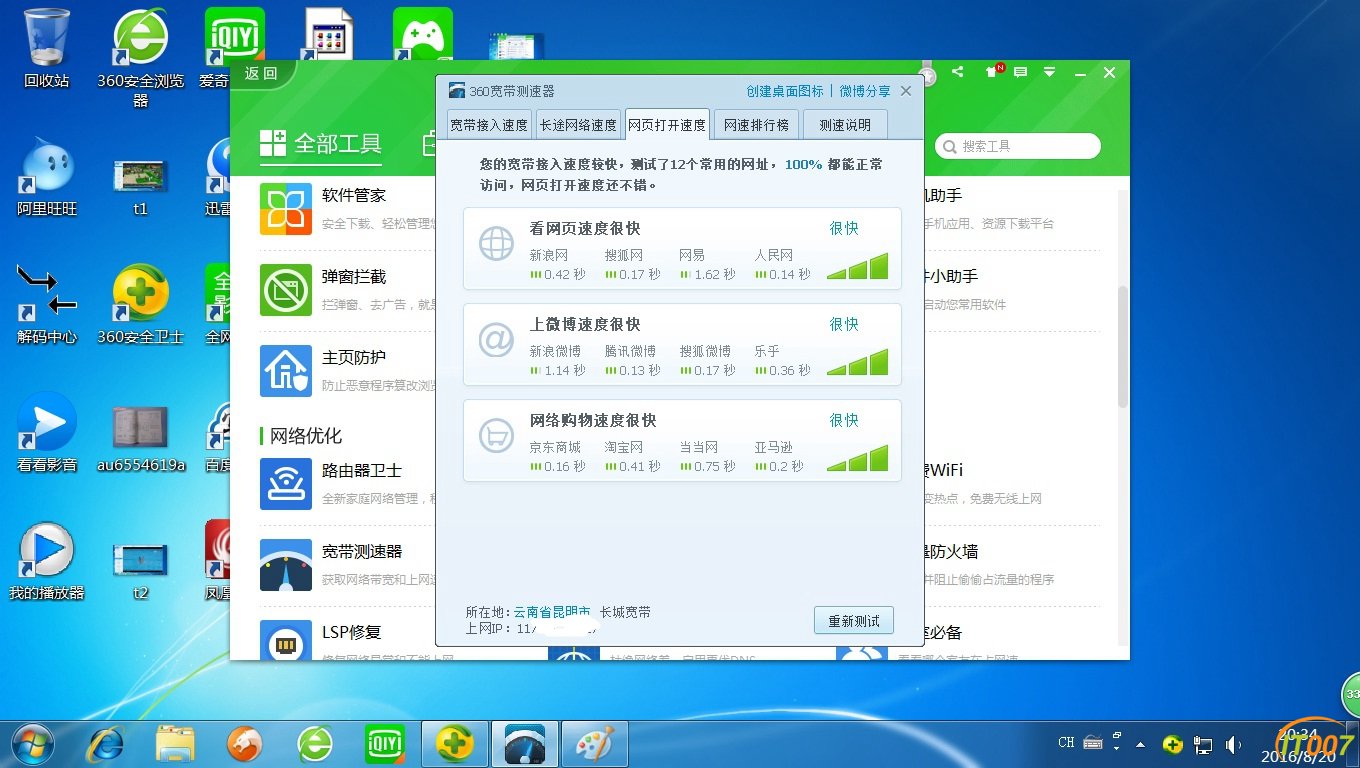Open the 弹窗拦截 tool icon
Screen dimensions: 1360x768
tap(286, 290)
